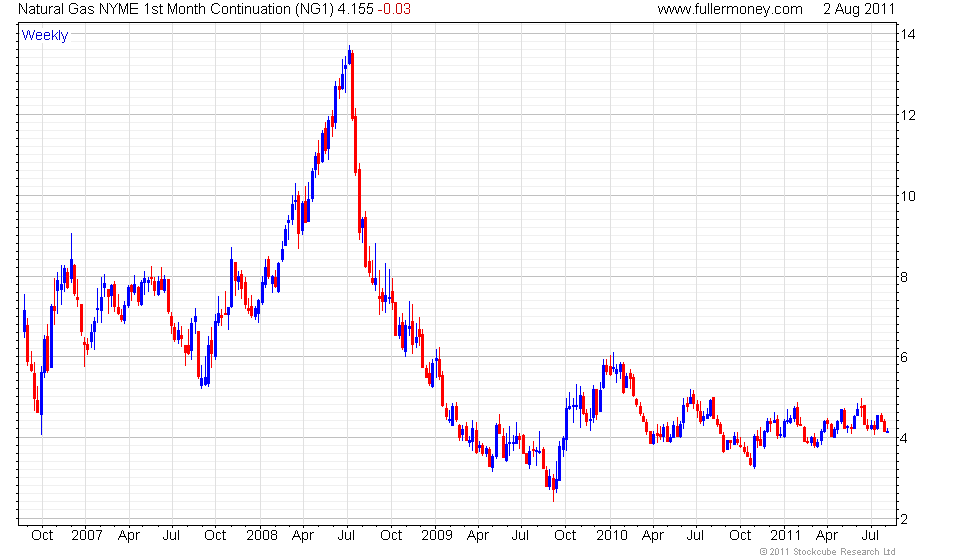This screenshot has width=980, height=560.
Task: Click the final Jul label after 2011
Action: 870,536
